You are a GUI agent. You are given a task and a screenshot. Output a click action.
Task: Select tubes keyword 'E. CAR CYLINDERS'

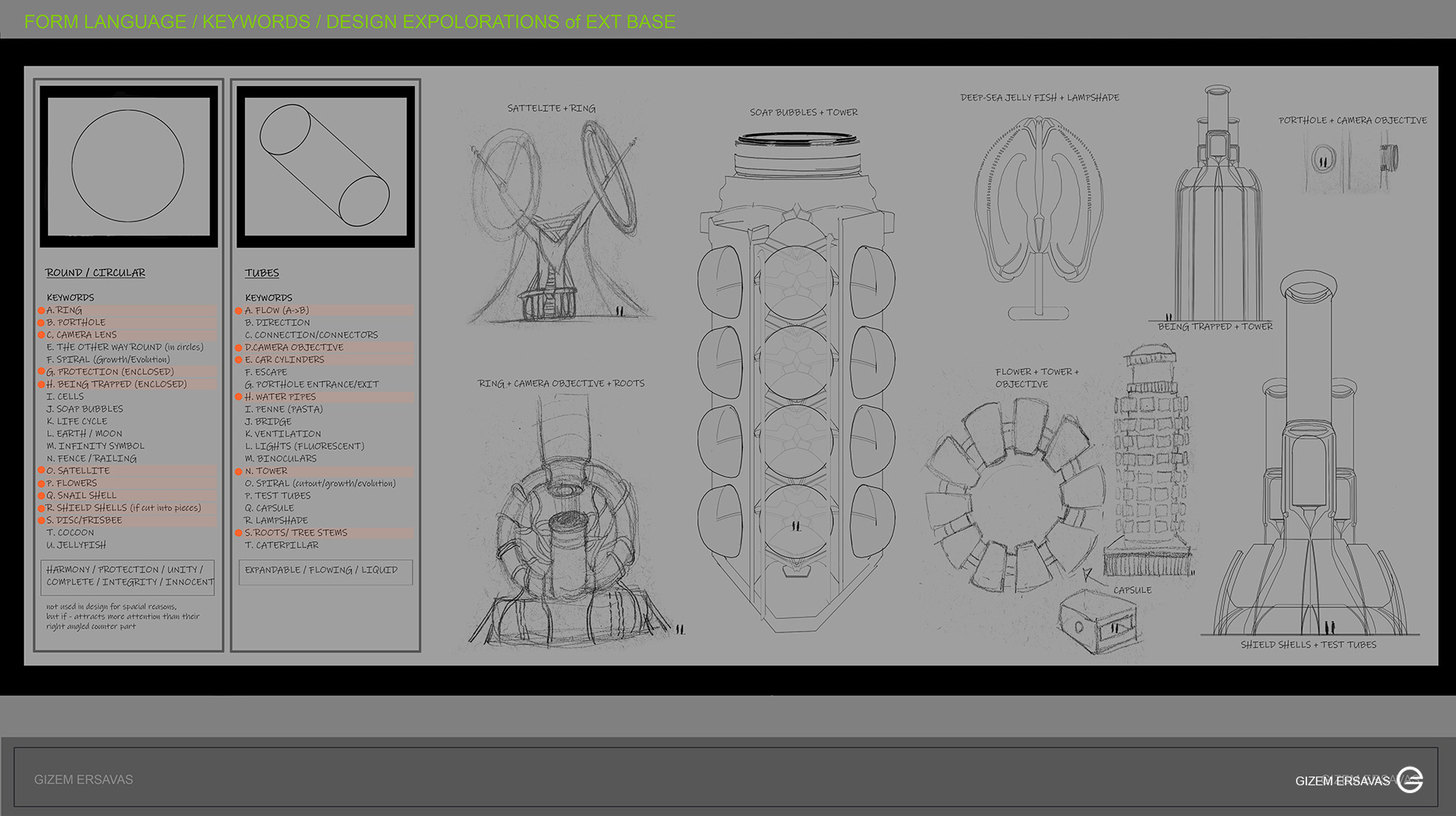[x=284, y=360]
